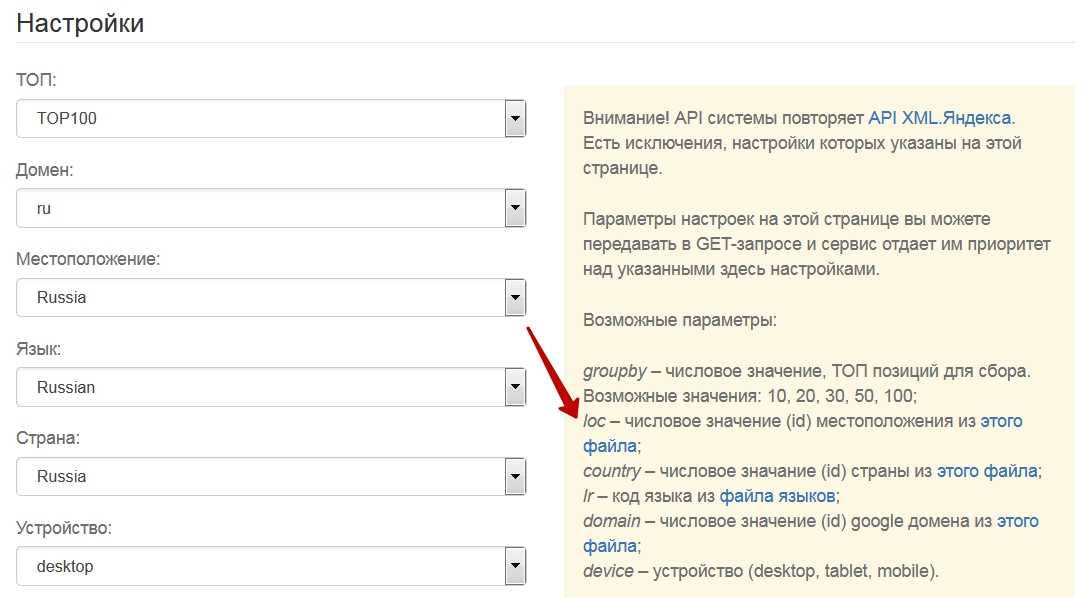This screenshot has width=1088, height=598.
Task: Expand the Язык dropdown showing Russian
Action: [270, 387]
